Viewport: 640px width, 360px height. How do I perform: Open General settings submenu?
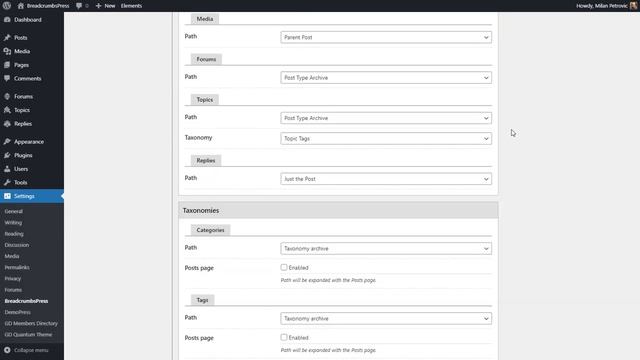point(13,211)
